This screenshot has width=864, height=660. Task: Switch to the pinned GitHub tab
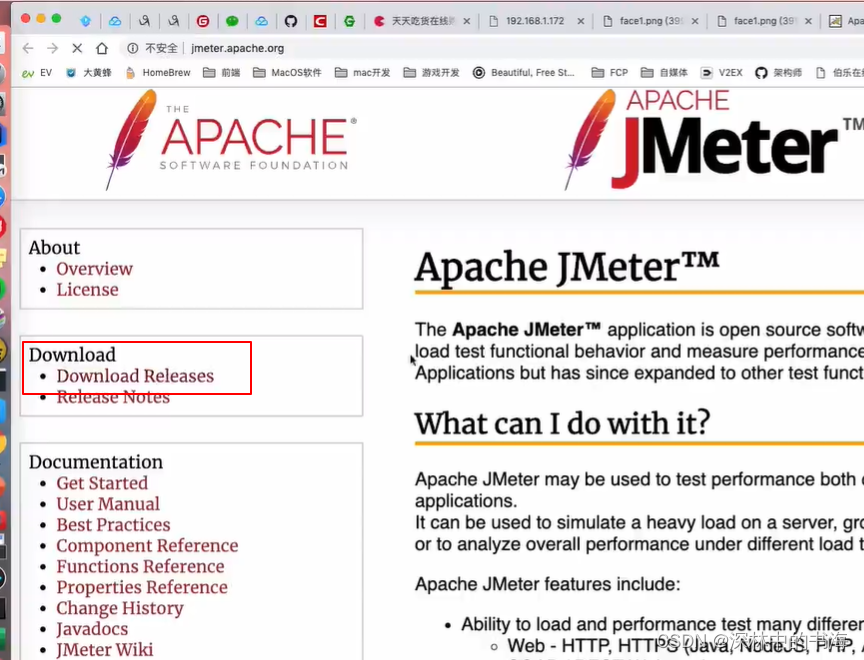coord(290,21)
